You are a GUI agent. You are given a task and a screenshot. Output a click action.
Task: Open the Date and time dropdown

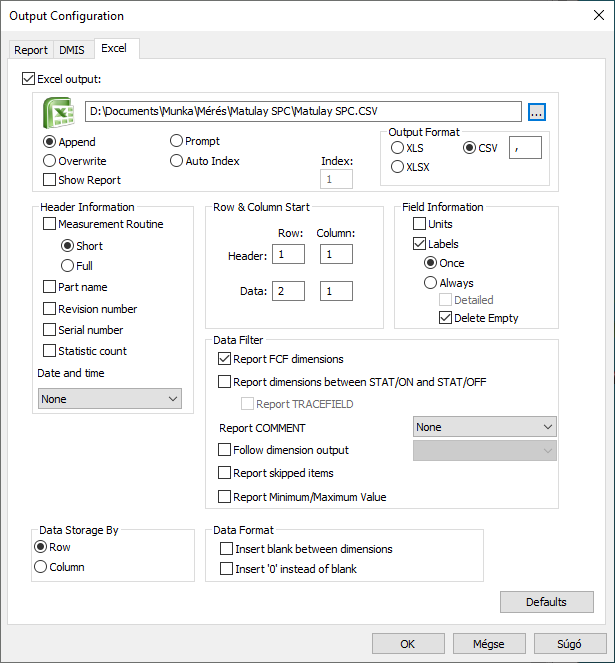pyautogui.click(x=110, y=399)
